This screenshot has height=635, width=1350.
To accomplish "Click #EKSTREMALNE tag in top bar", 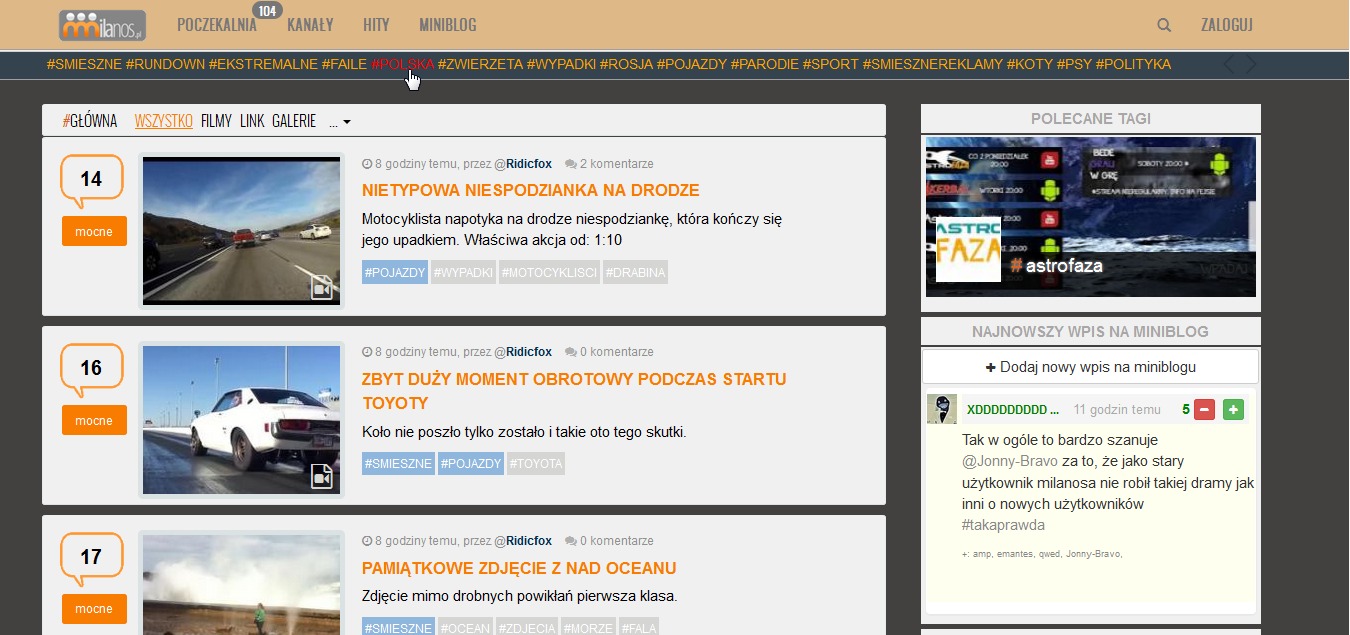I will pyautogui.click(x=263, y=64).
